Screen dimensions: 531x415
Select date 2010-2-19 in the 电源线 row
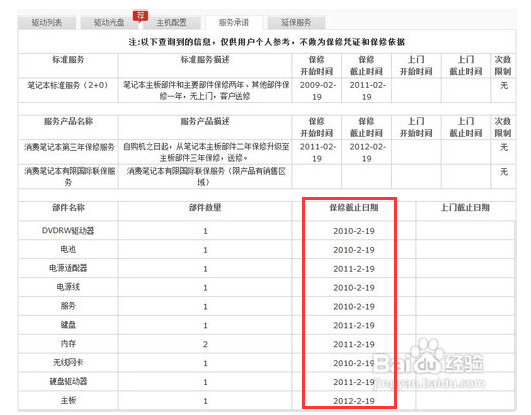tap(354, 288)
